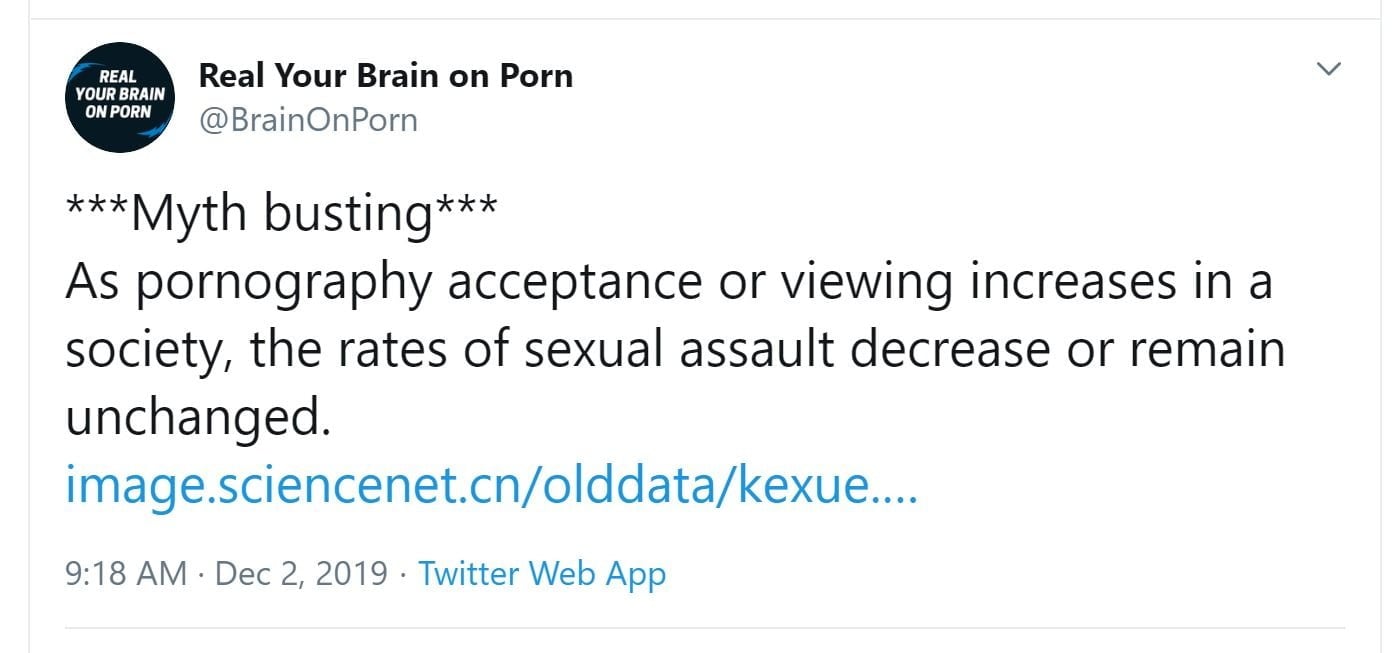Click the Myth busting headline text
1398x653 pixels.
coord(280,213)
